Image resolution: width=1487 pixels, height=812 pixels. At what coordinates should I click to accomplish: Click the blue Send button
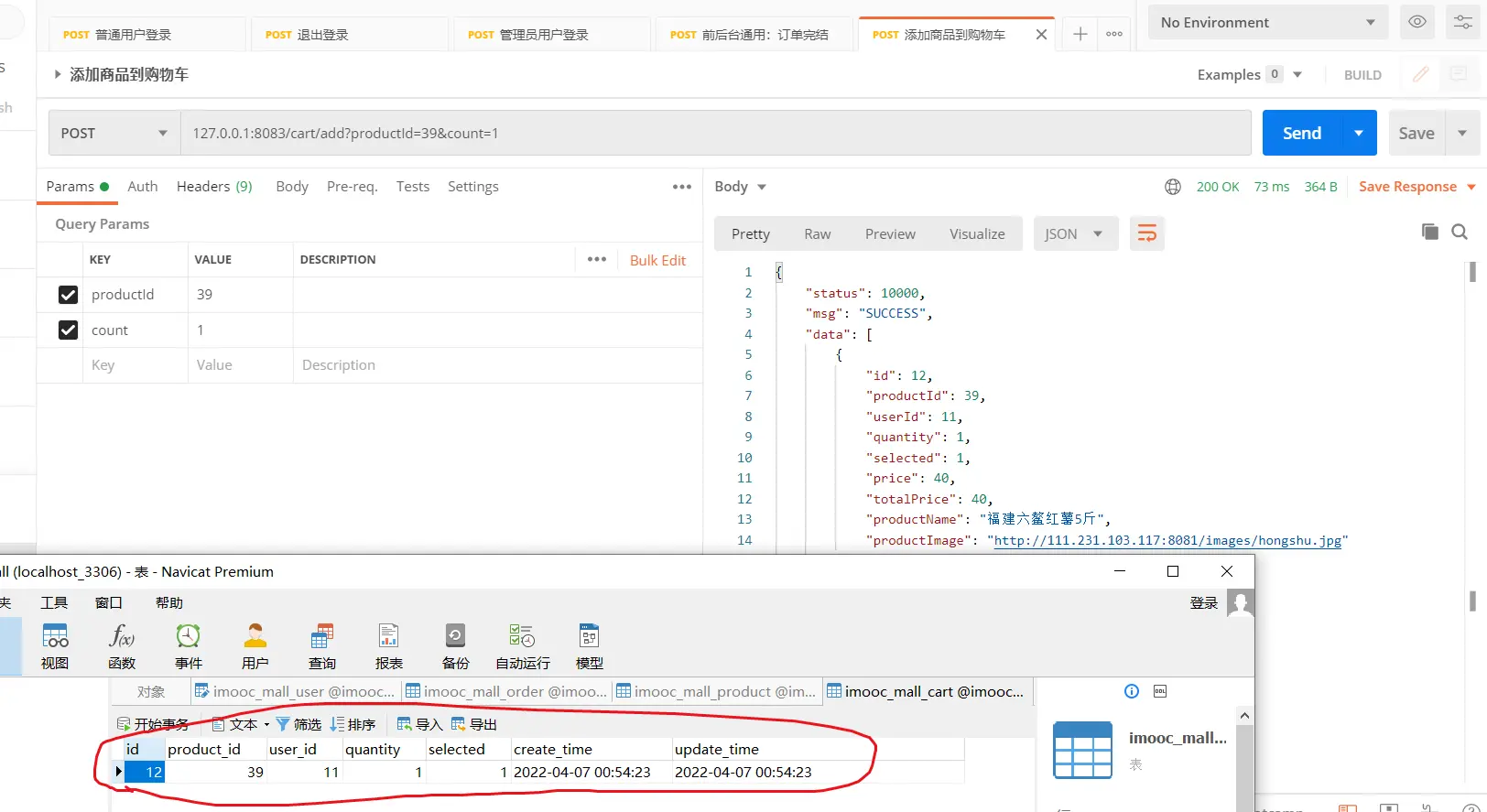click(1301, 134)
